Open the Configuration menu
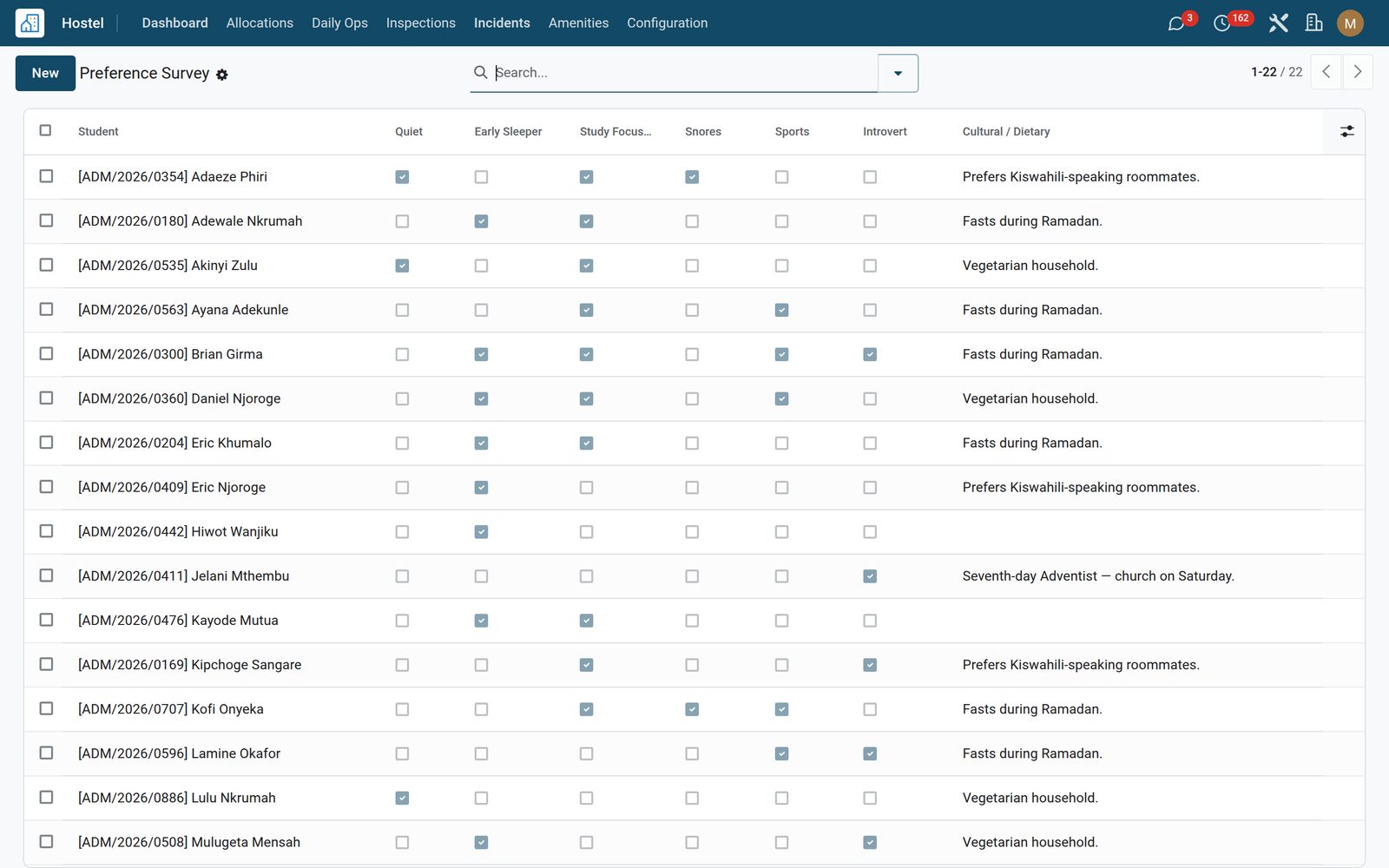The height and width of the screenshot is (868, 1389). (667, 23)
